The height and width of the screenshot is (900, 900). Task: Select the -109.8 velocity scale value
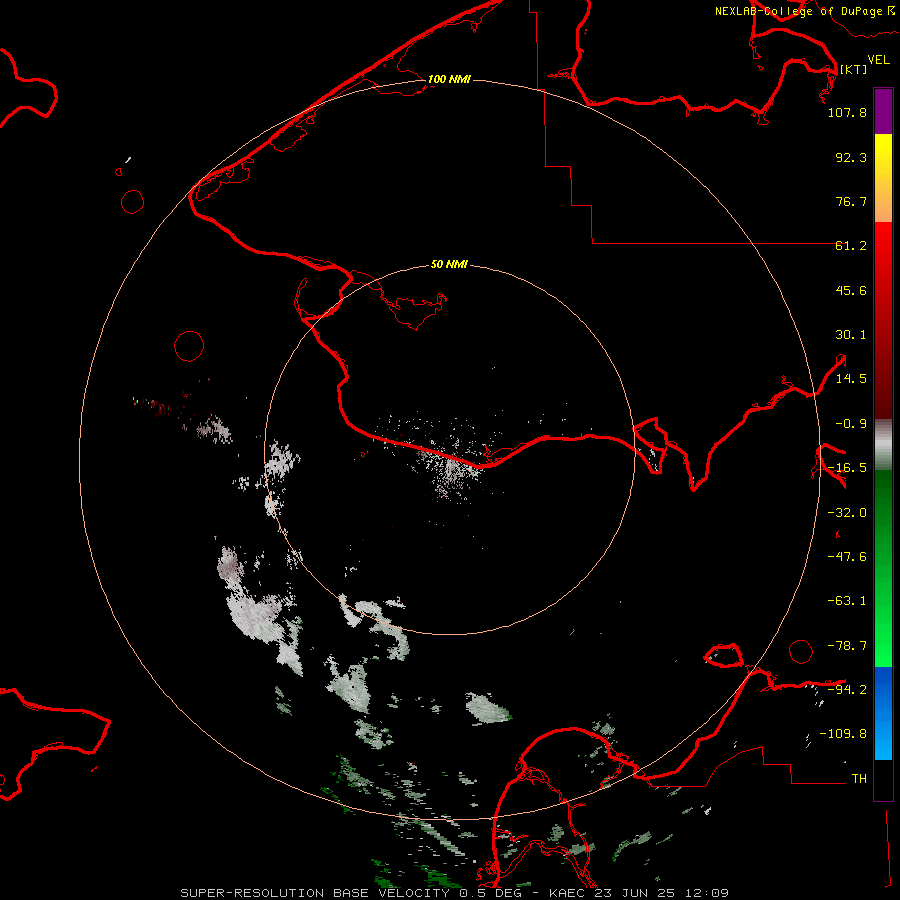tap(843, 734)
